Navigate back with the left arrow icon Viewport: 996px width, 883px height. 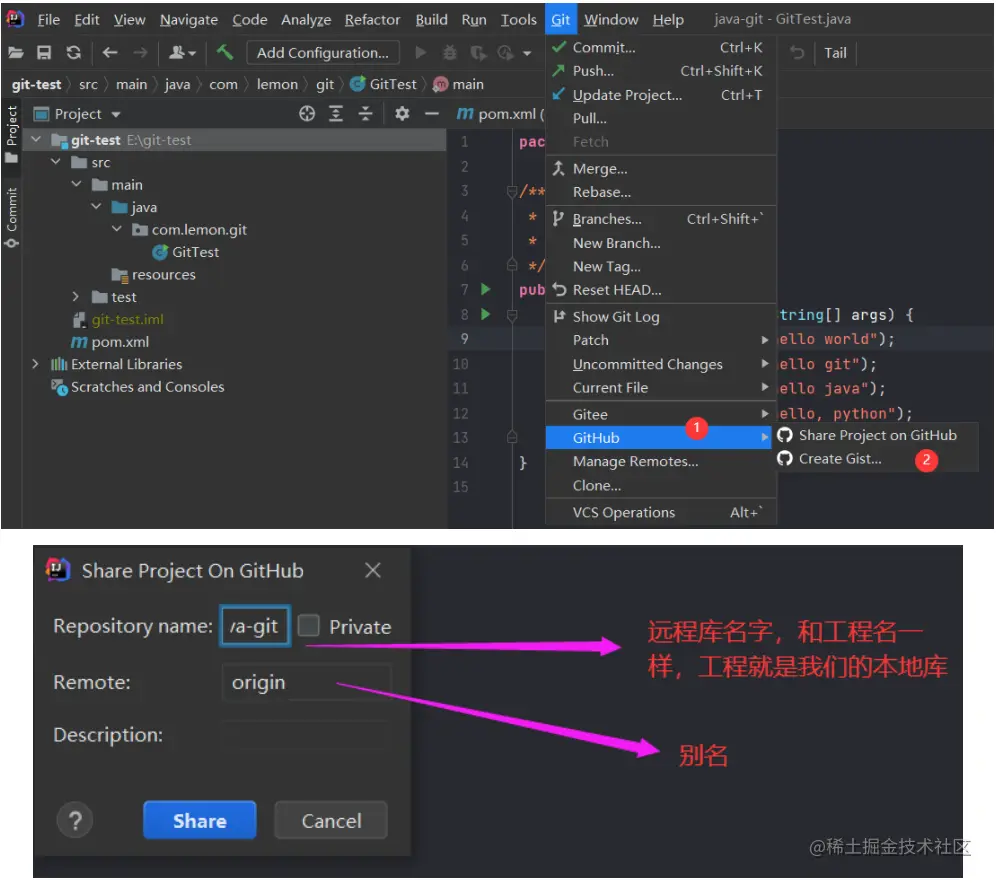click(110, 53)
